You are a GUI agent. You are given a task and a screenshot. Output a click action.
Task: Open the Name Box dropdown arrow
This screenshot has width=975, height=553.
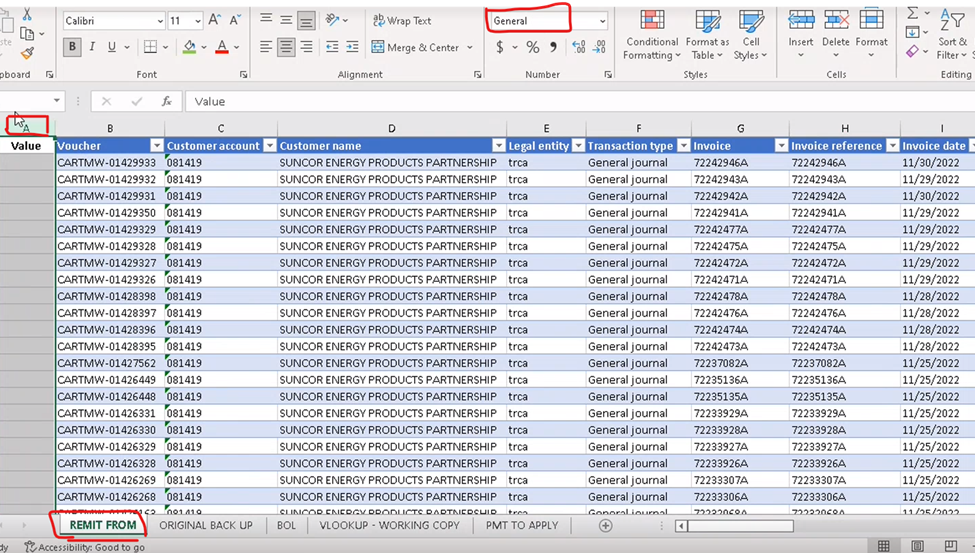pyautogui.click(x=57, y=101)
